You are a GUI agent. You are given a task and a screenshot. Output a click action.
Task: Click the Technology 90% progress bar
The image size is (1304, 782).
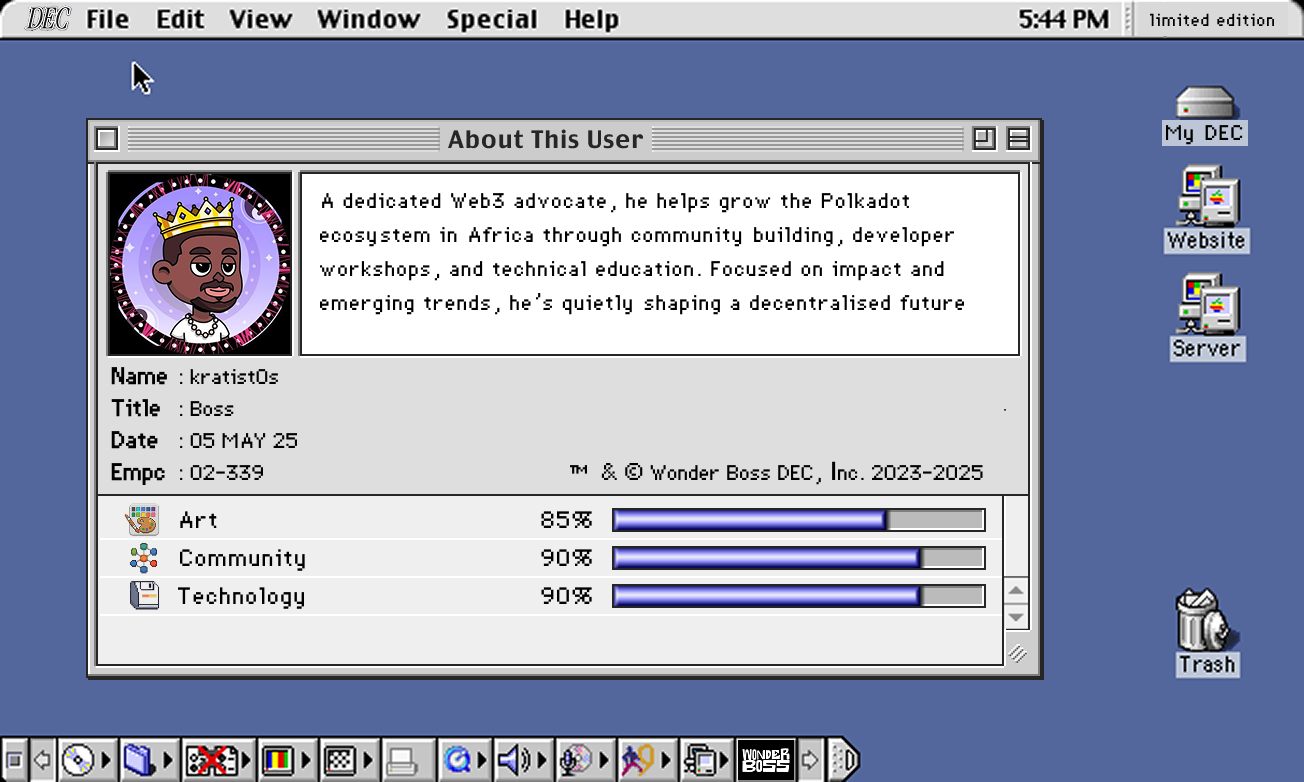click(799, 596)
